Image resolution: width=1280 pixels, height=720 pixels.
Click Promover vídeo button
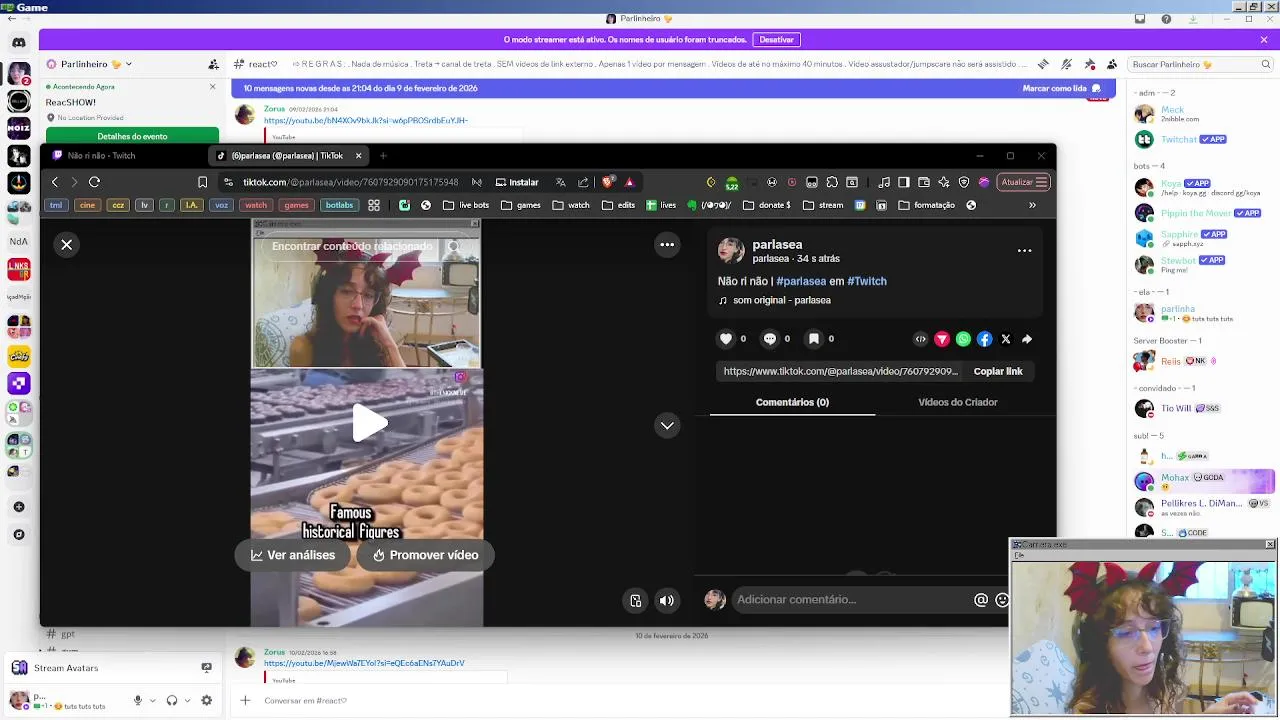click(425, 555)
